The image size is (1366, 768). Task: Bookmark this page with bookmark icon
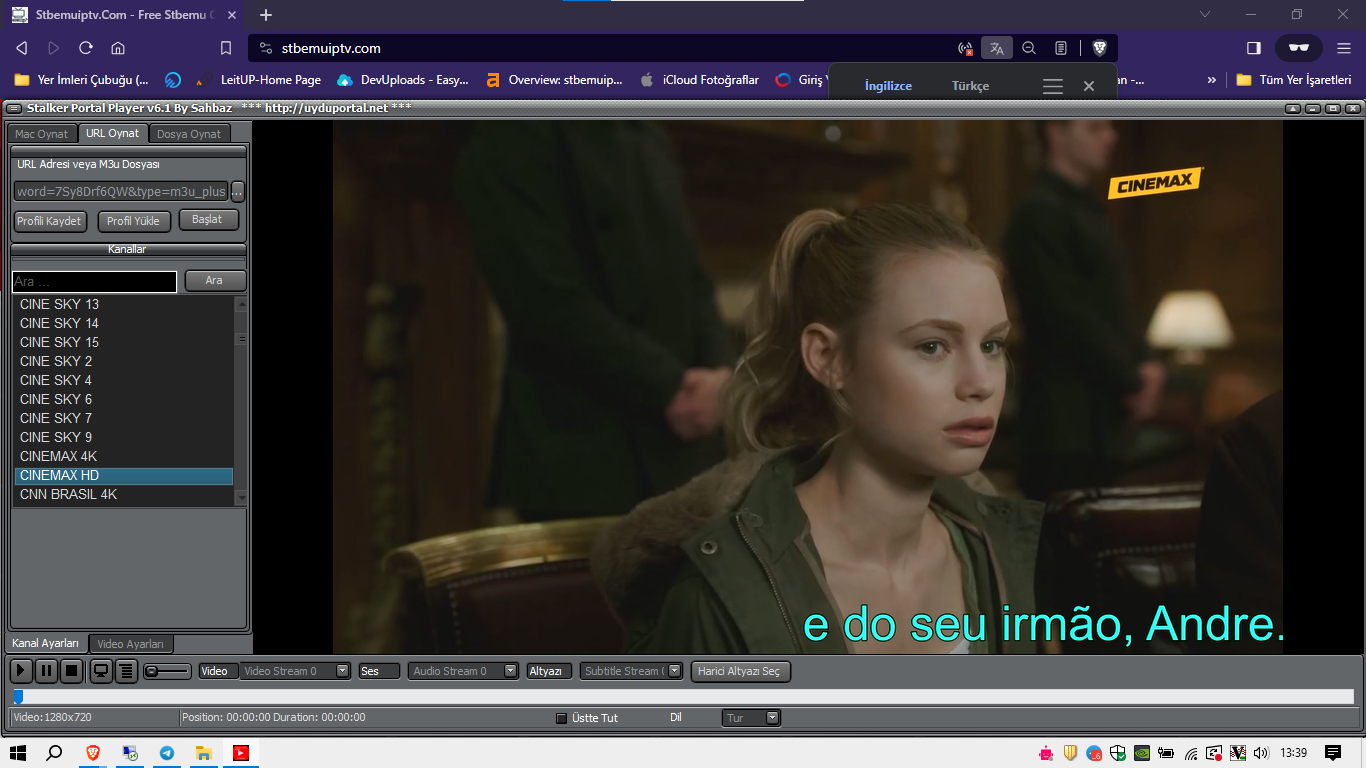coord(226,48)
